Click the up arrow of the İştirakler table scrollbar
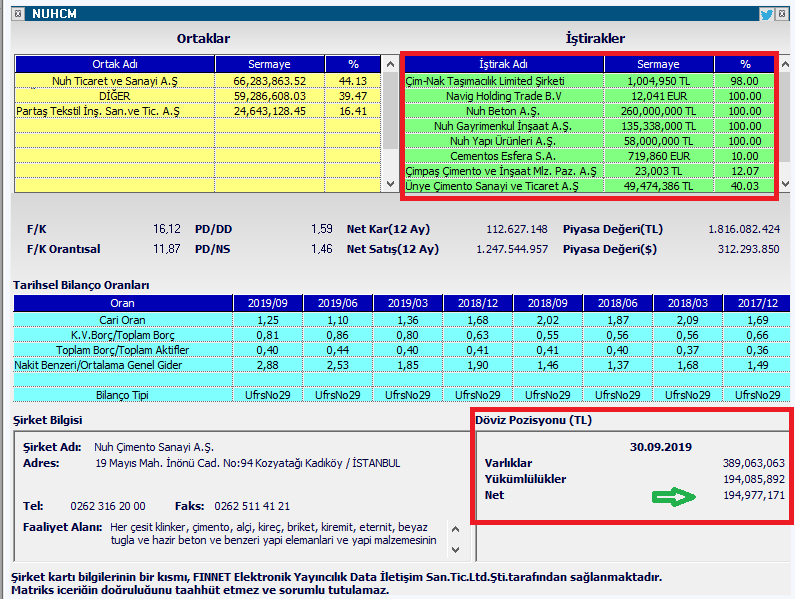Viewport: 795px width, 599px height. 785,64
